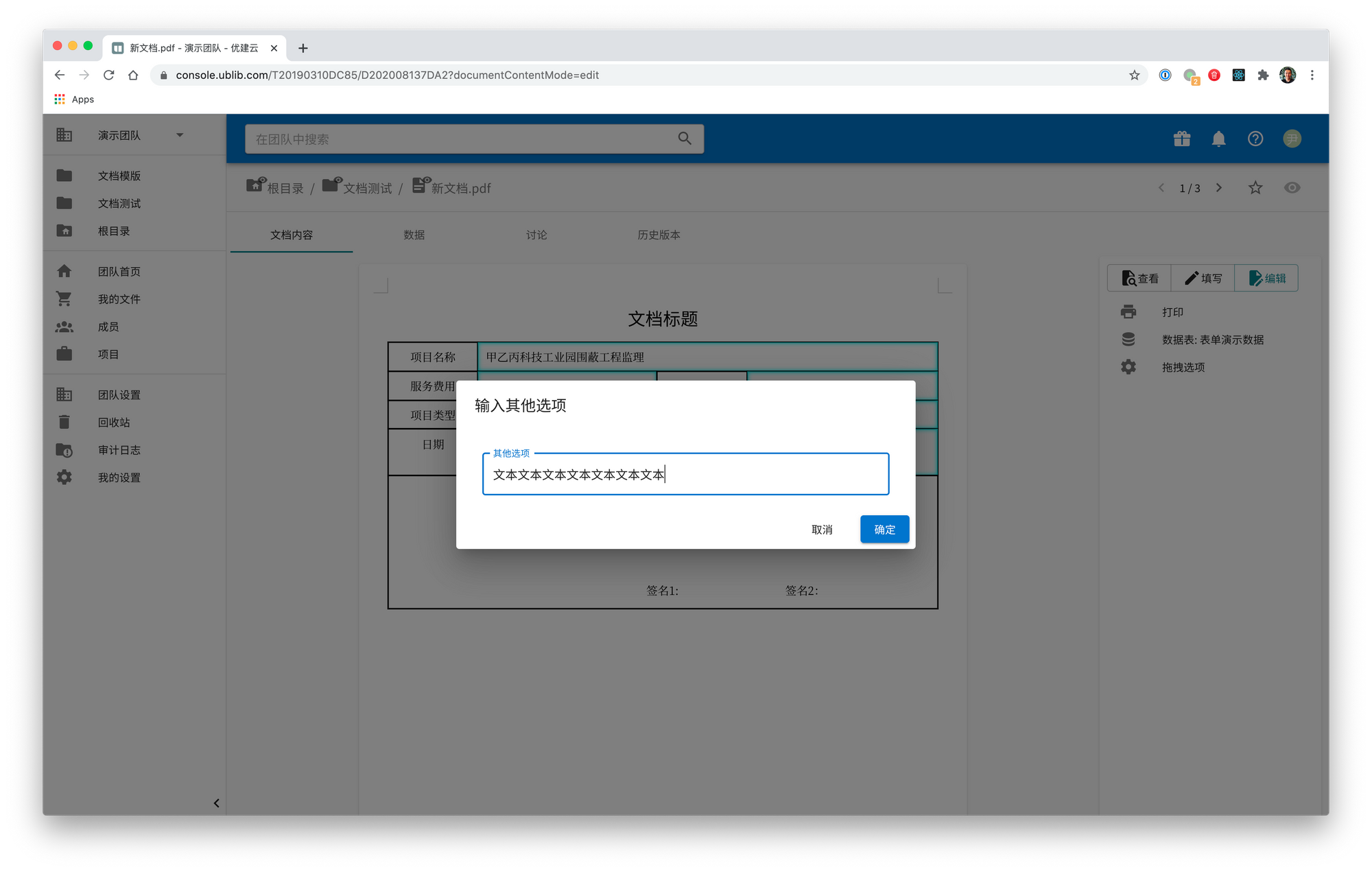Go to next document with right chevron

pos(1218,188)
